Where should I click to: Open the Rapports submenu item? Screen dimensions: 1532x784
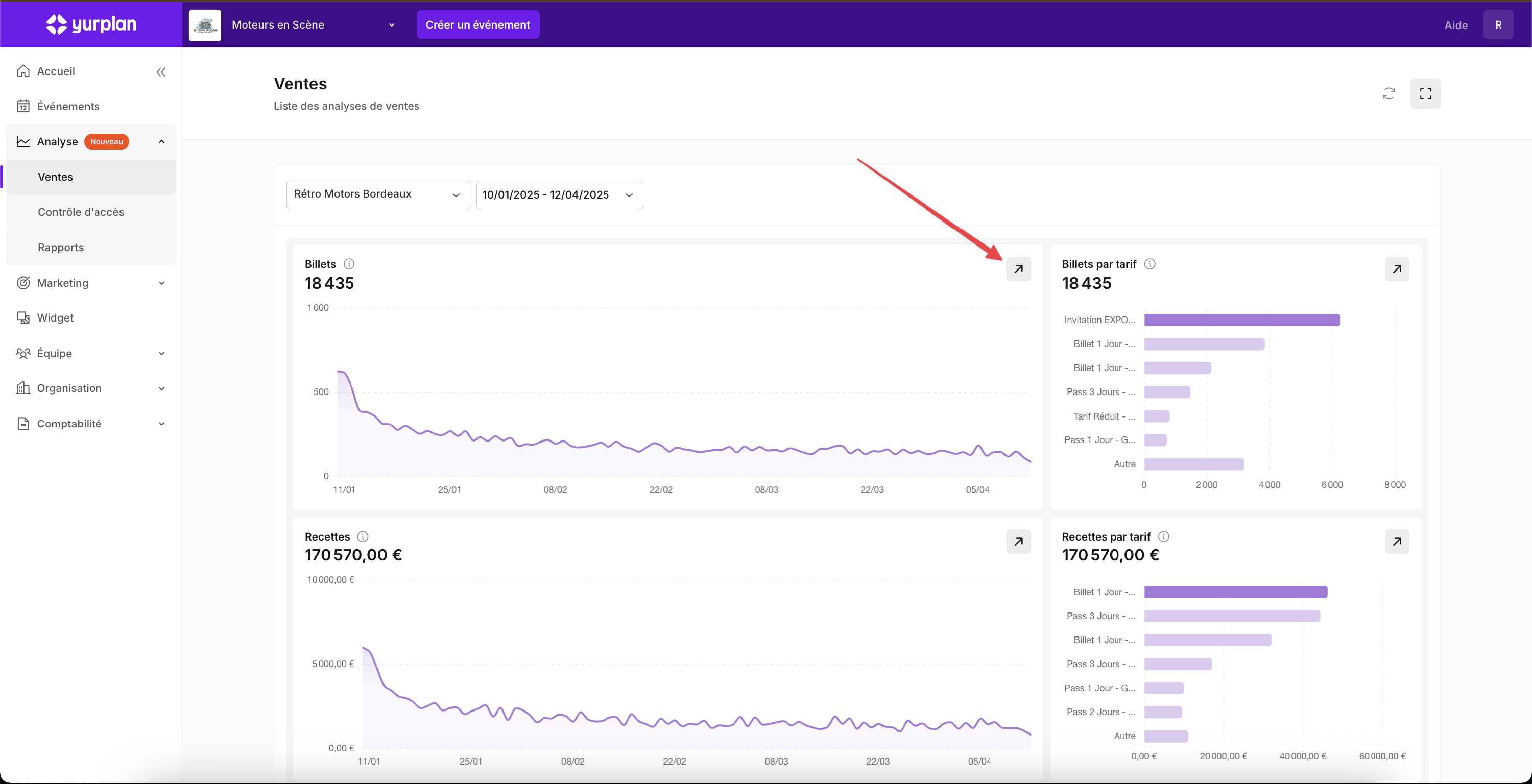(x=61, y=247)
